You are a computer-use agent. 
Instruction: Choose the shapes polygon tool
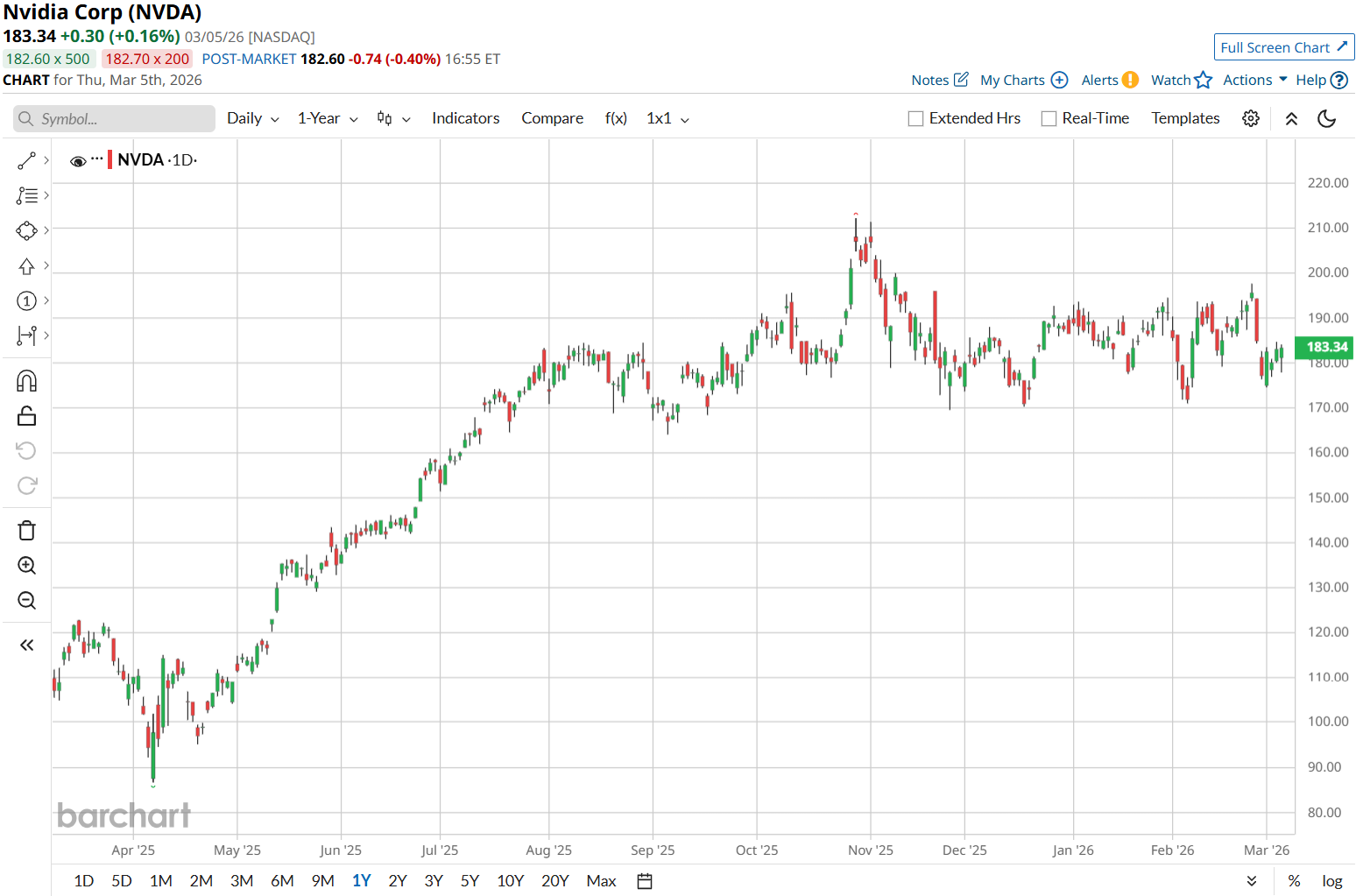(x=26, y=230)
